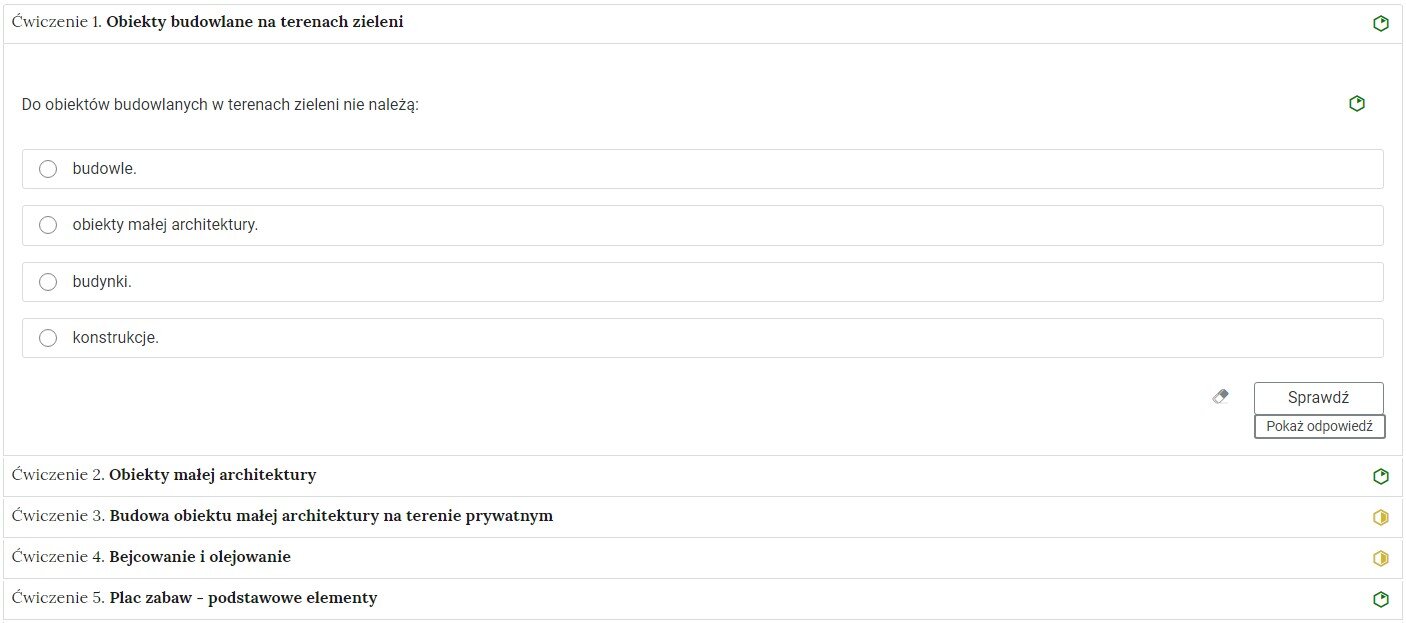Click the green hexagon icon beside the question text
This screenshot has width=1406, height=623.
(x=1357, y=104)
